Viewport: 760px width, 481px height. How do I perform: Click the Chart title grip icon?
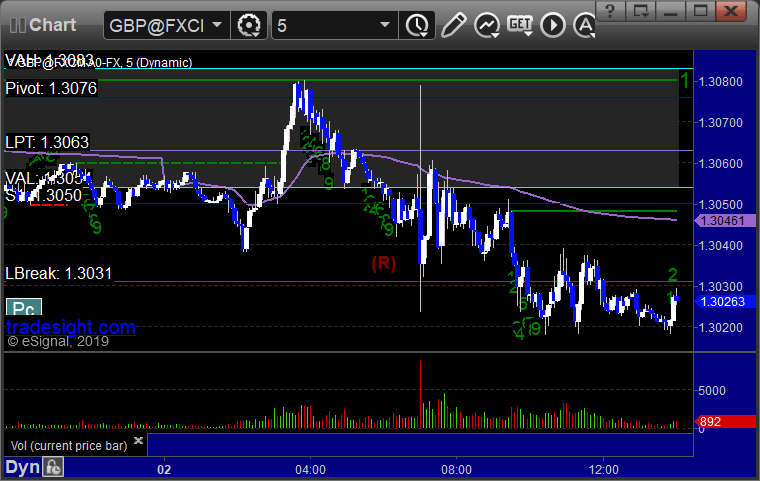pos(18,25)
